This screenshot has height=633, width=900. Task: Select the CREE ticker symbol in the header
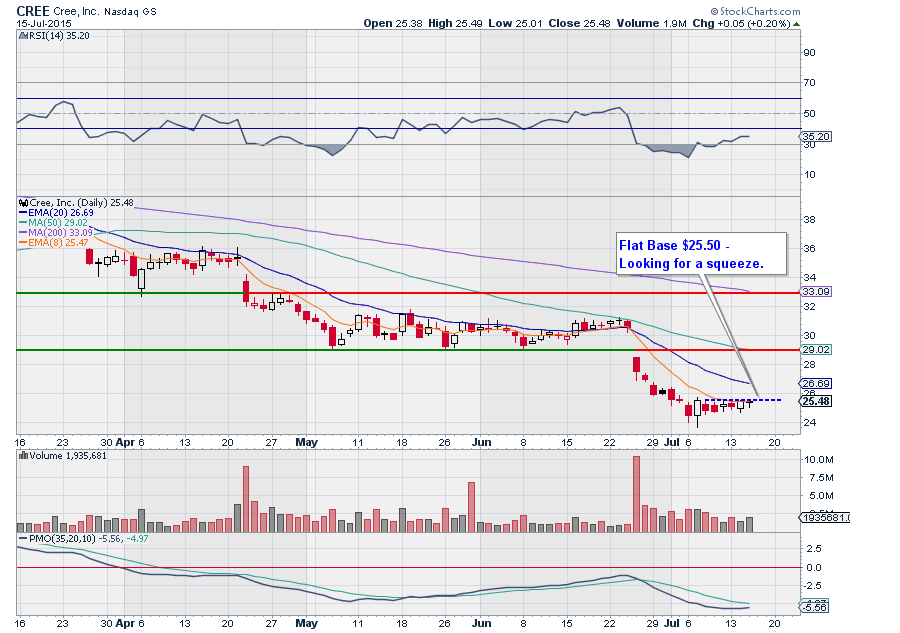click(x=33, y=11)
